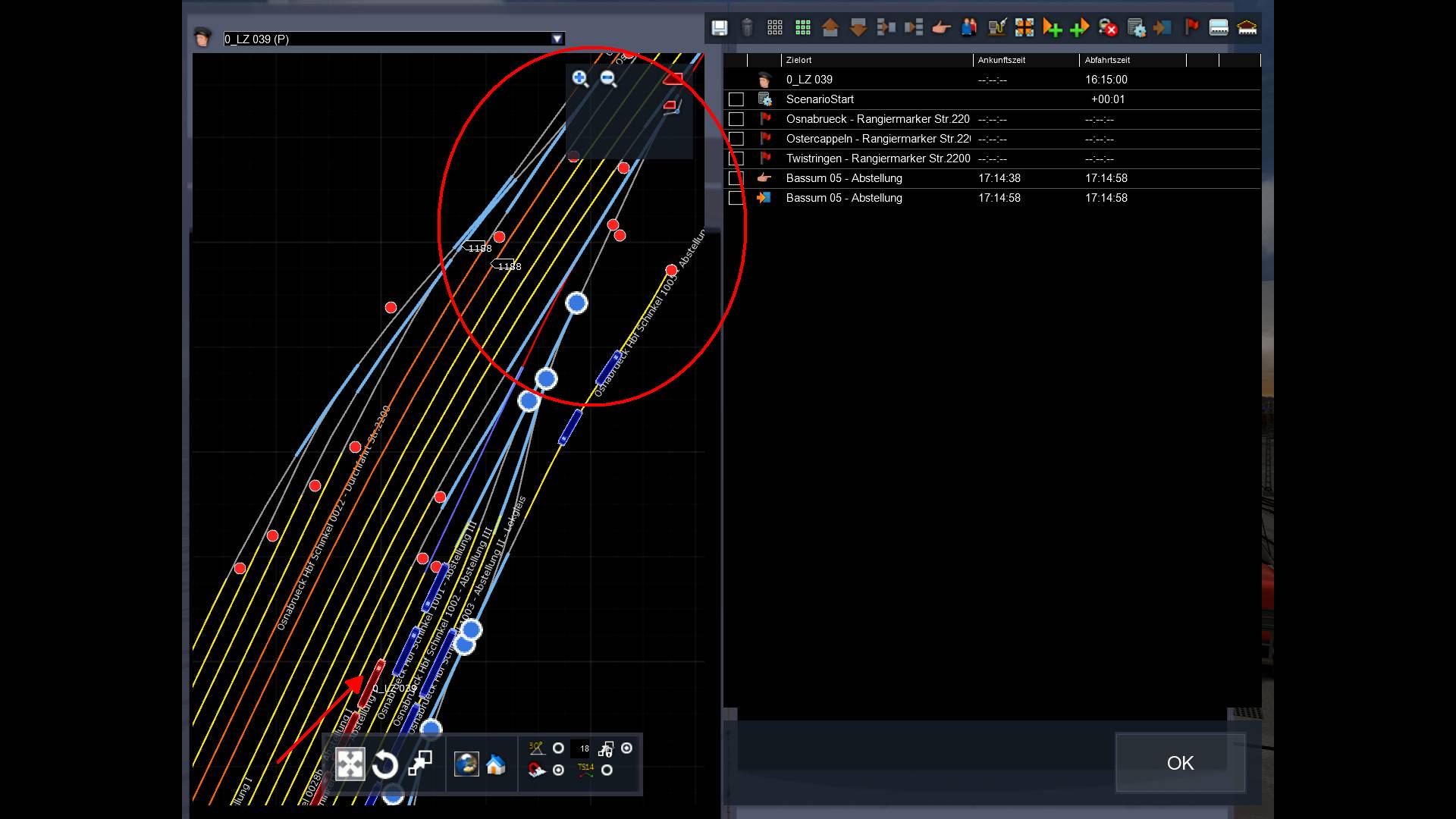This screenshot has width=1456, height=819.
Task: Select the Twistringen Rangiermarker entry
Action: 877,158
